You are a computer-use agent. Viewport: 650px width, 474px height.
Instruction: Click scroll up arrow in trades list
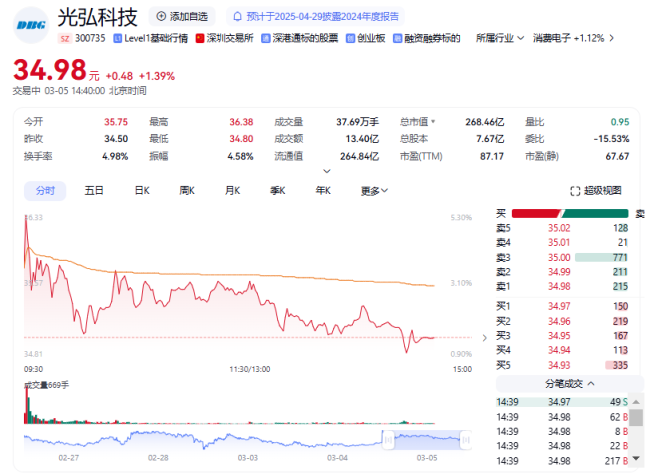click(x=636, y=402)
